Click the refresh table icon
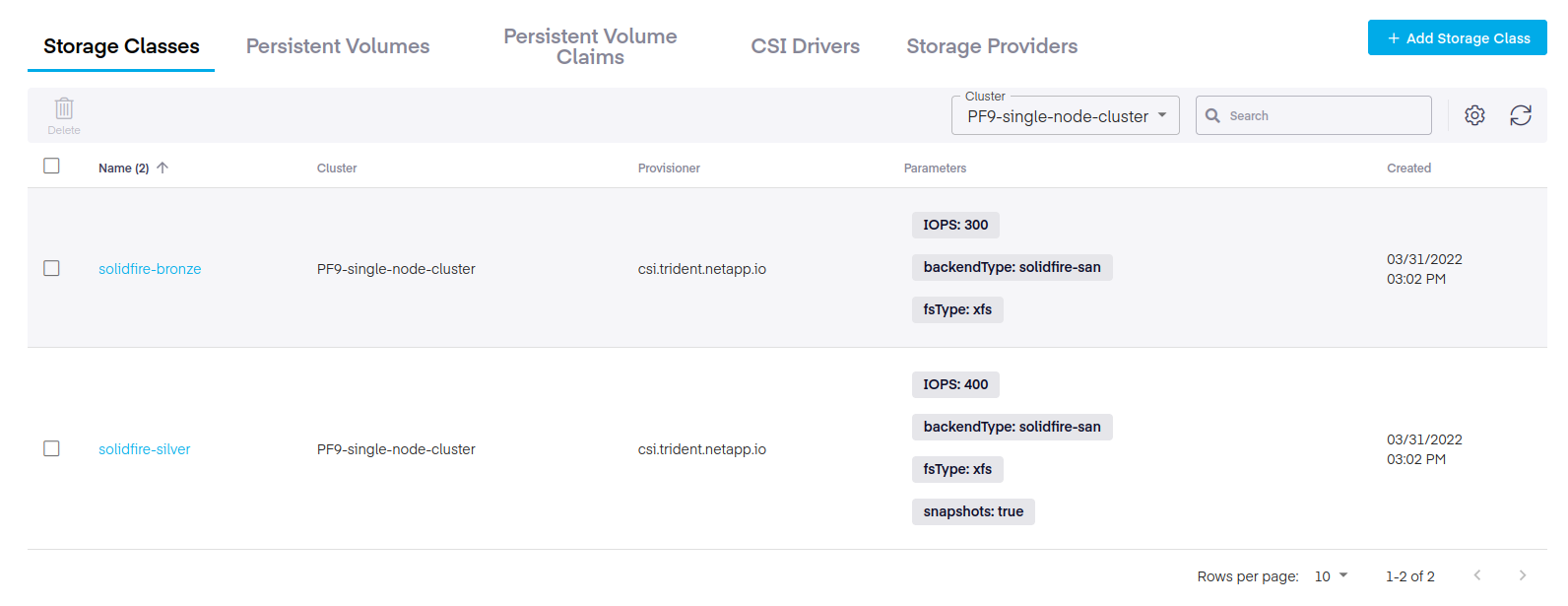This screenshot has width=1568, height=606. coord(1521,115)
